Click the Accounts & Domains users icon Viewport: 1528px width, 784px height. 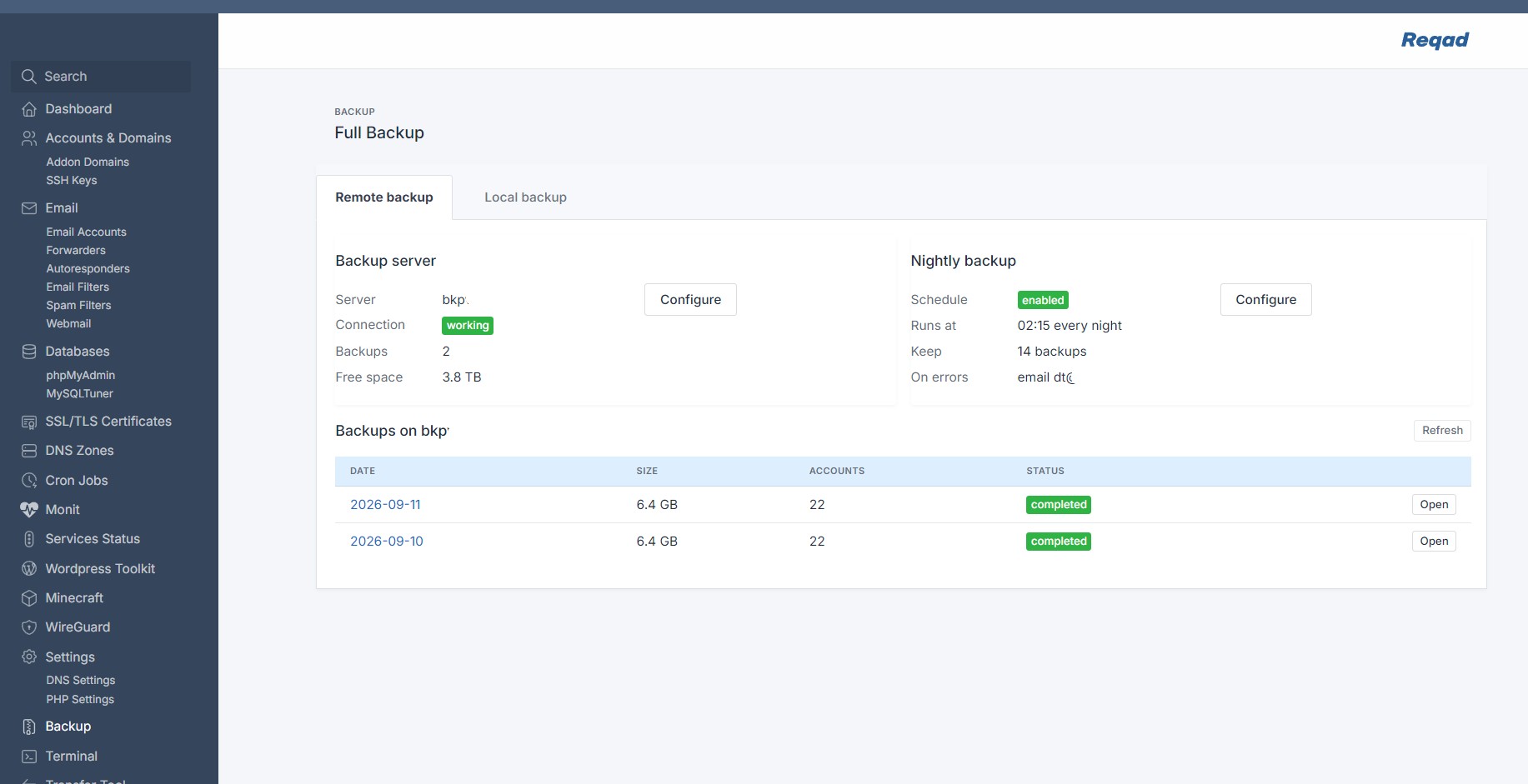tap(29, 138)
